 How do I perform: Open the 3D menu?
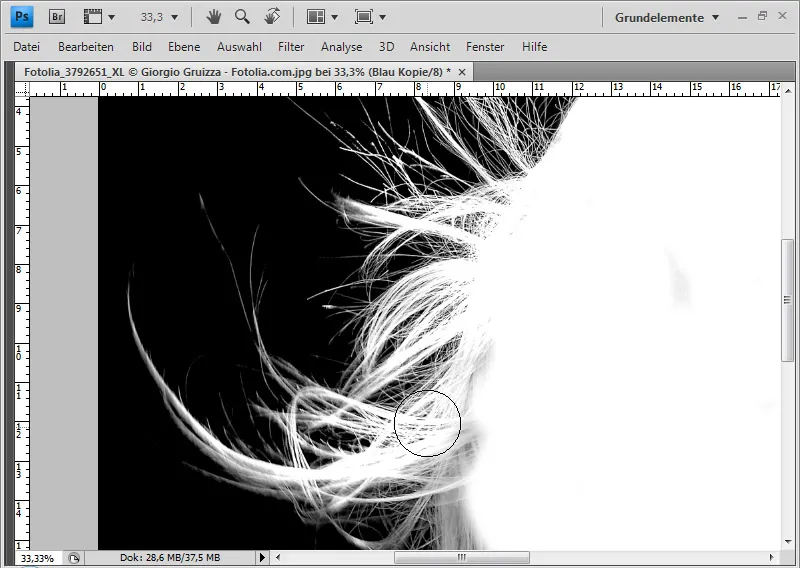coord(386,47)
